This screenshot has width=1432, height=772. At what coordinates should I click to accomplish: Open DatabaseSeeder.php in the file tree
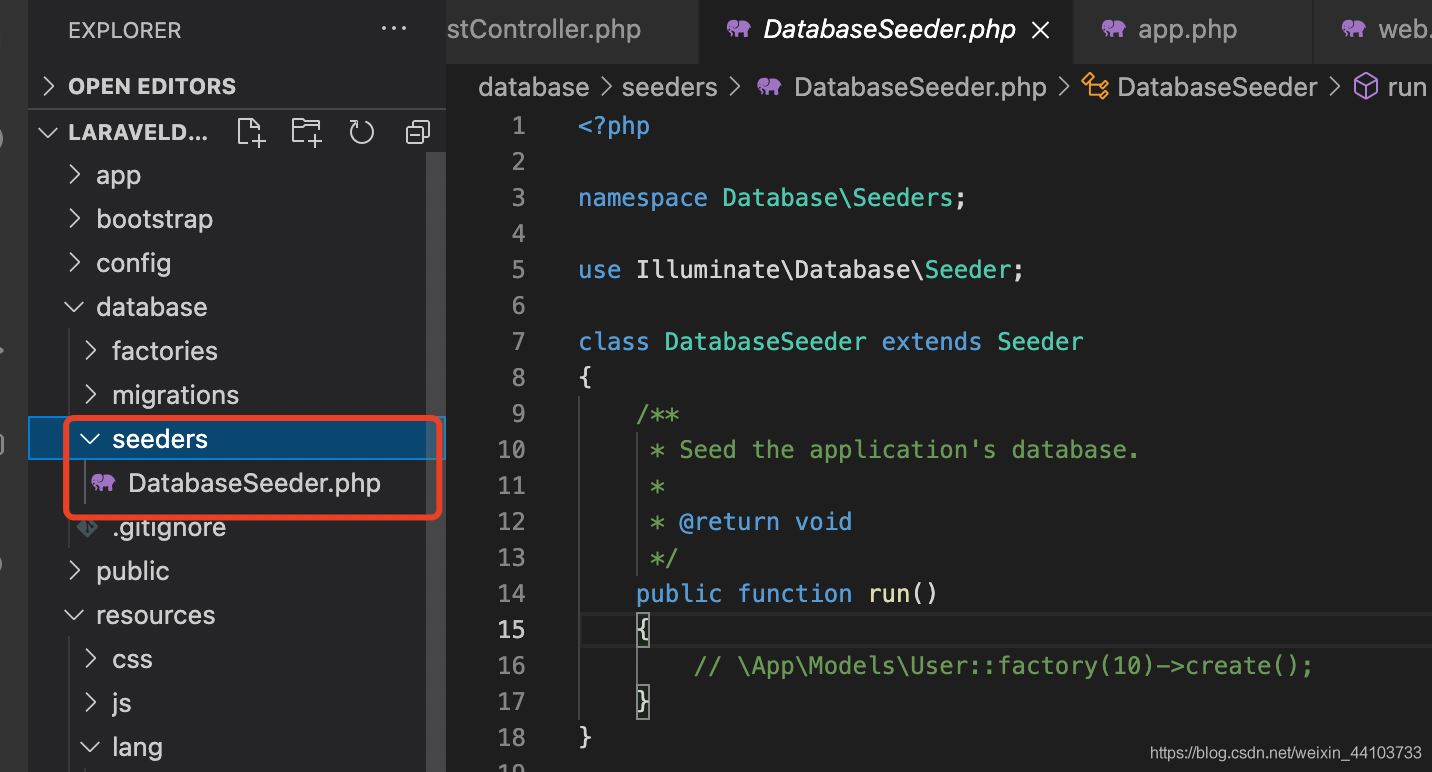coord(254,483)
